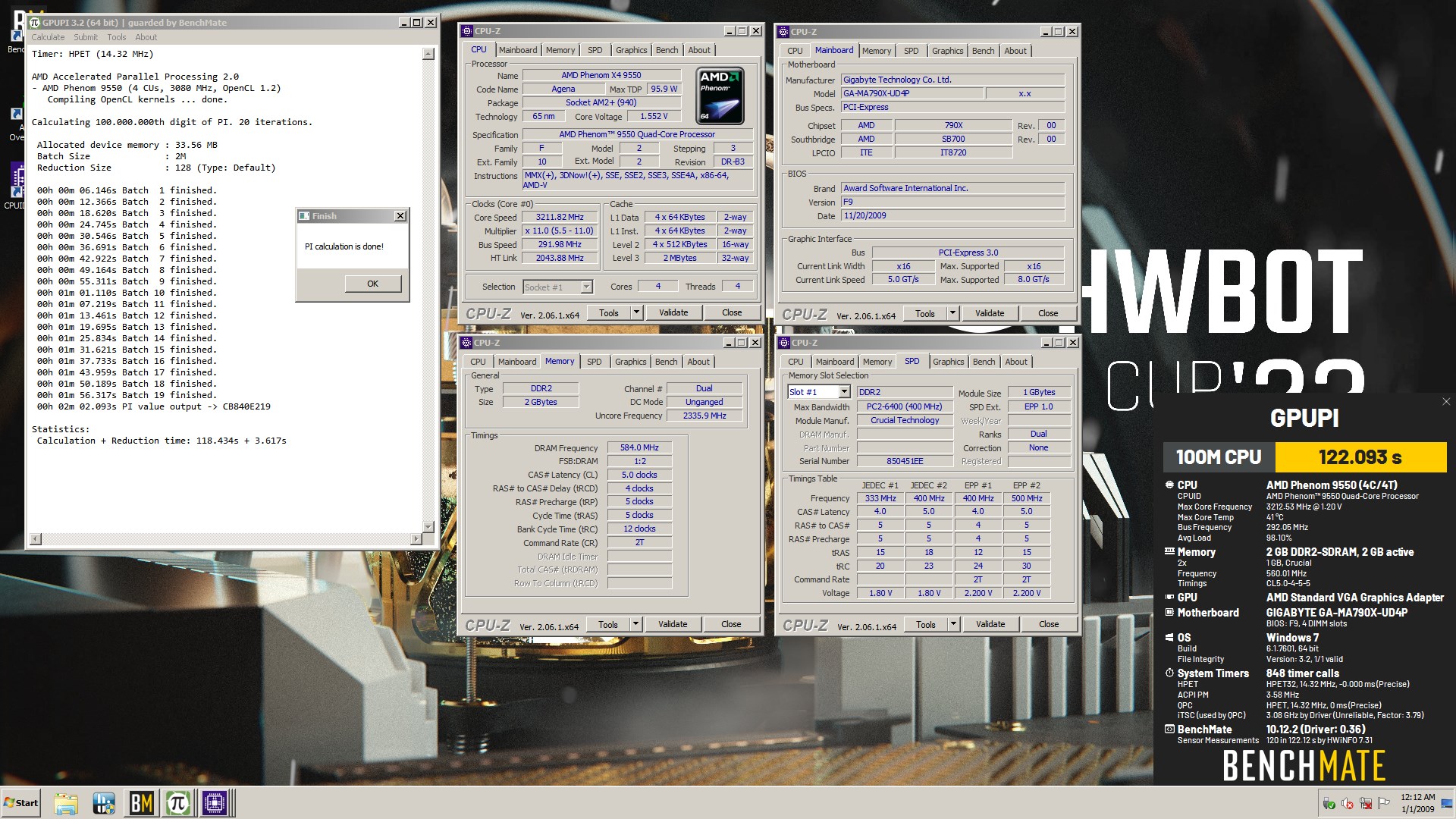The width and height of the screenshot is (1456, 819).
Task: Expand Tools arrow in CPU-Z Mainboard window
Action: 952,313
